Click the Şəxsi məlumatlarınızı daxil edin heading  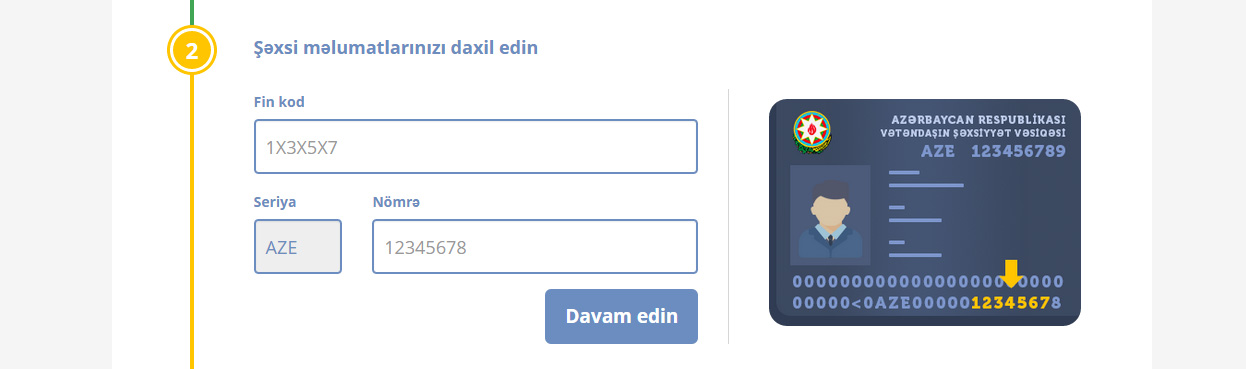coord(396,47)
